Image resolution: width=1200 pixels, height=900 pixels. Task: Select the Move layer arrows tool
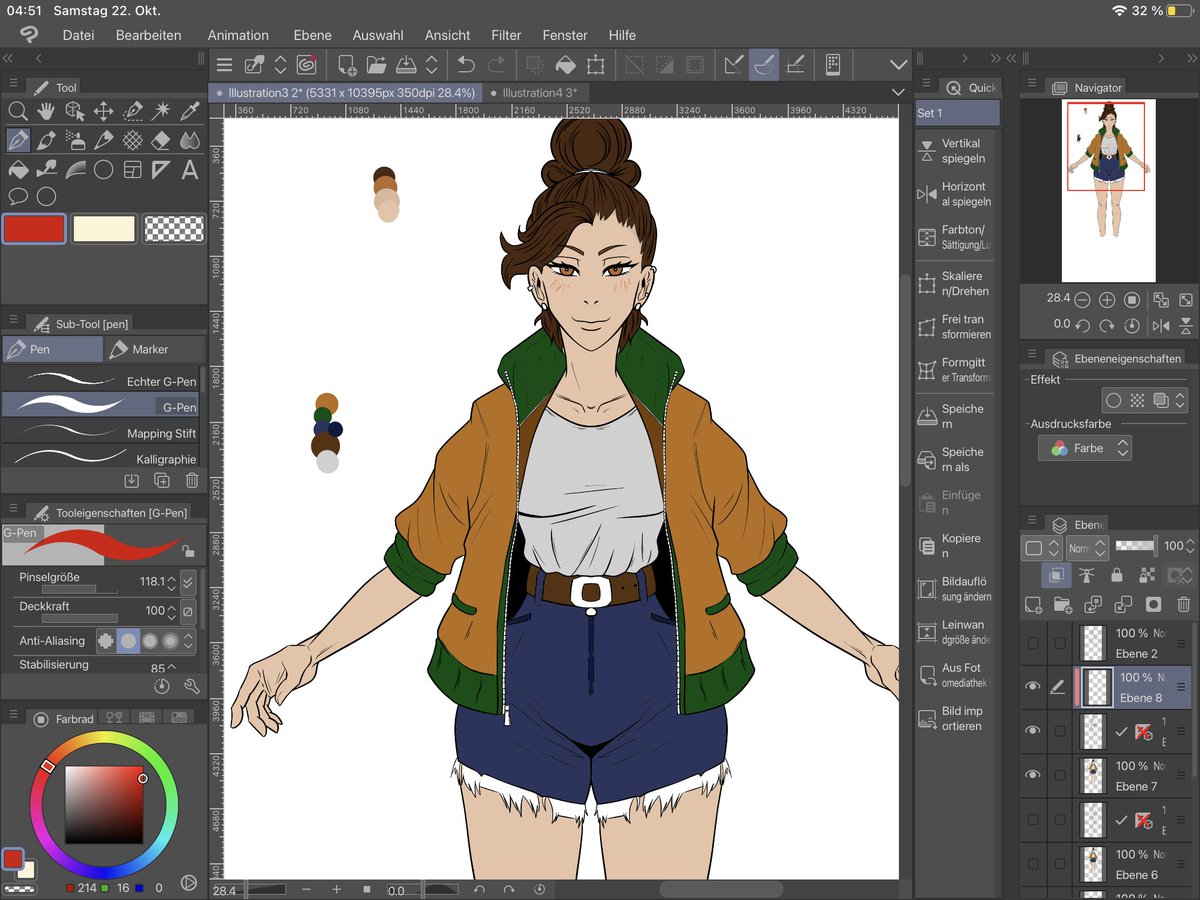point(103,111)
